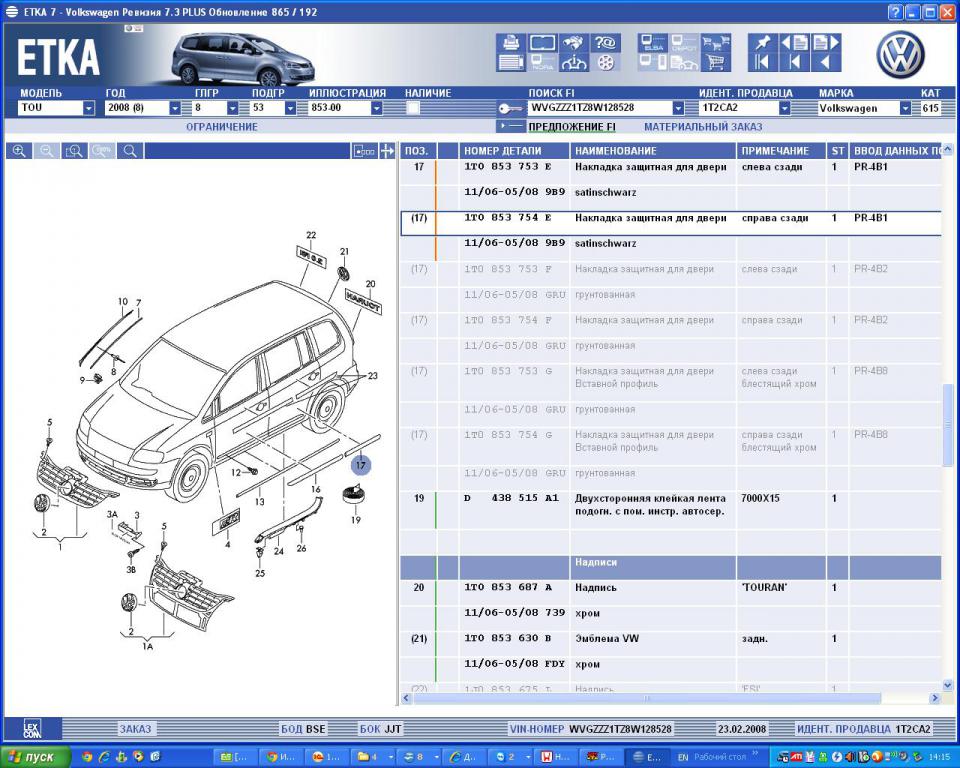Screen dimensions: 960x768
Task: Click the ETKA taskbar button 'E...'
Action: click(x=647, y=758)
